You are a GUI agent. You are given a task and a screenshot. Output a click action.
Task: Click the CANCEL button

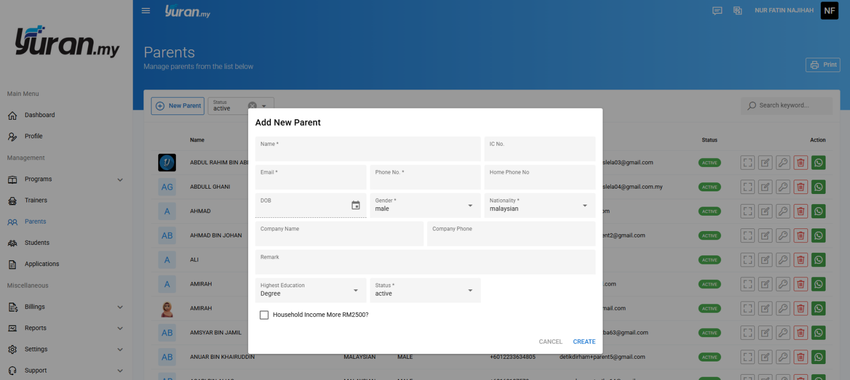[550, 342]
